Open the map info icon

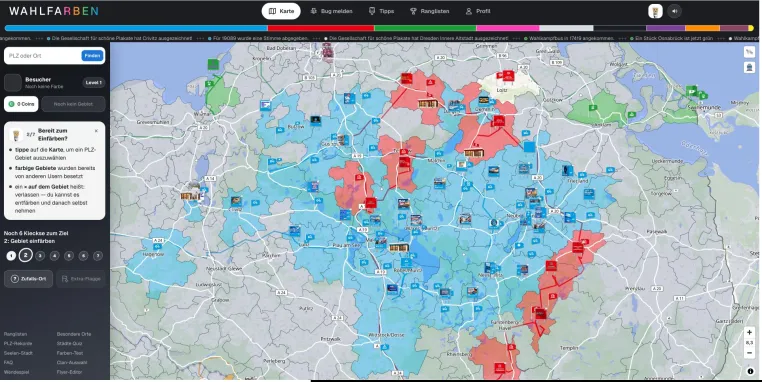[x=750, y=371]
